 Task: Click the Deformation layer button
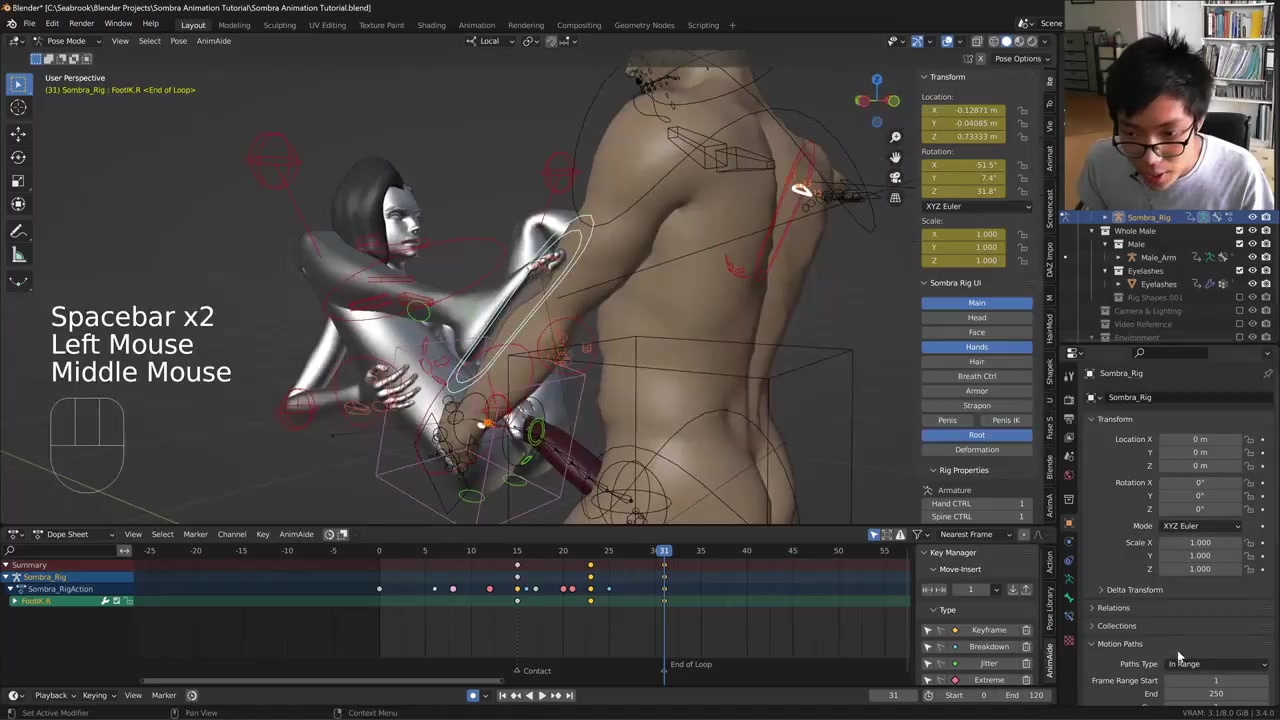point(976,450)
